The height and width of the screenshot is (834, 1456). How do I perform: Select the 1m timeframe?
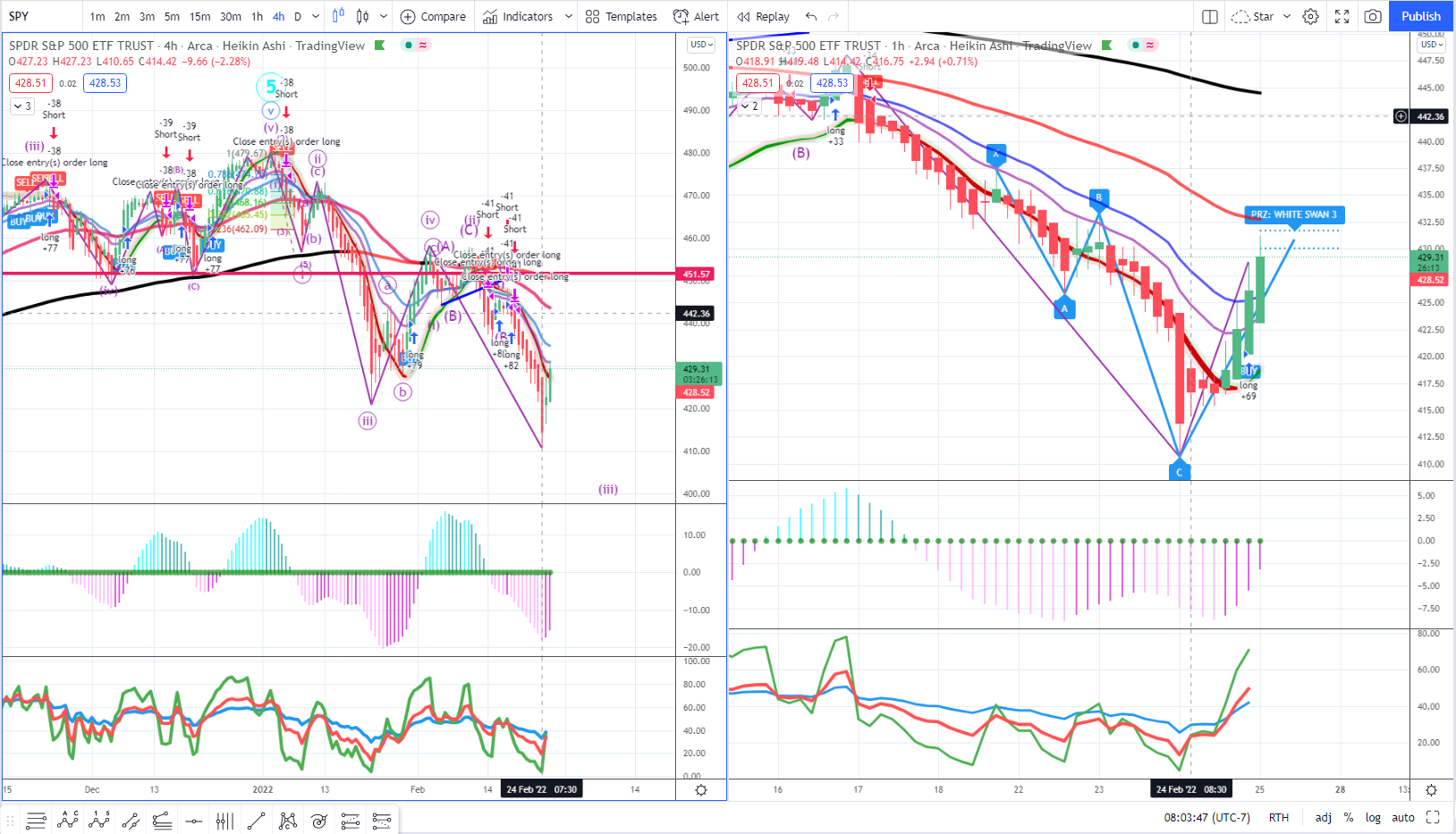97,16
